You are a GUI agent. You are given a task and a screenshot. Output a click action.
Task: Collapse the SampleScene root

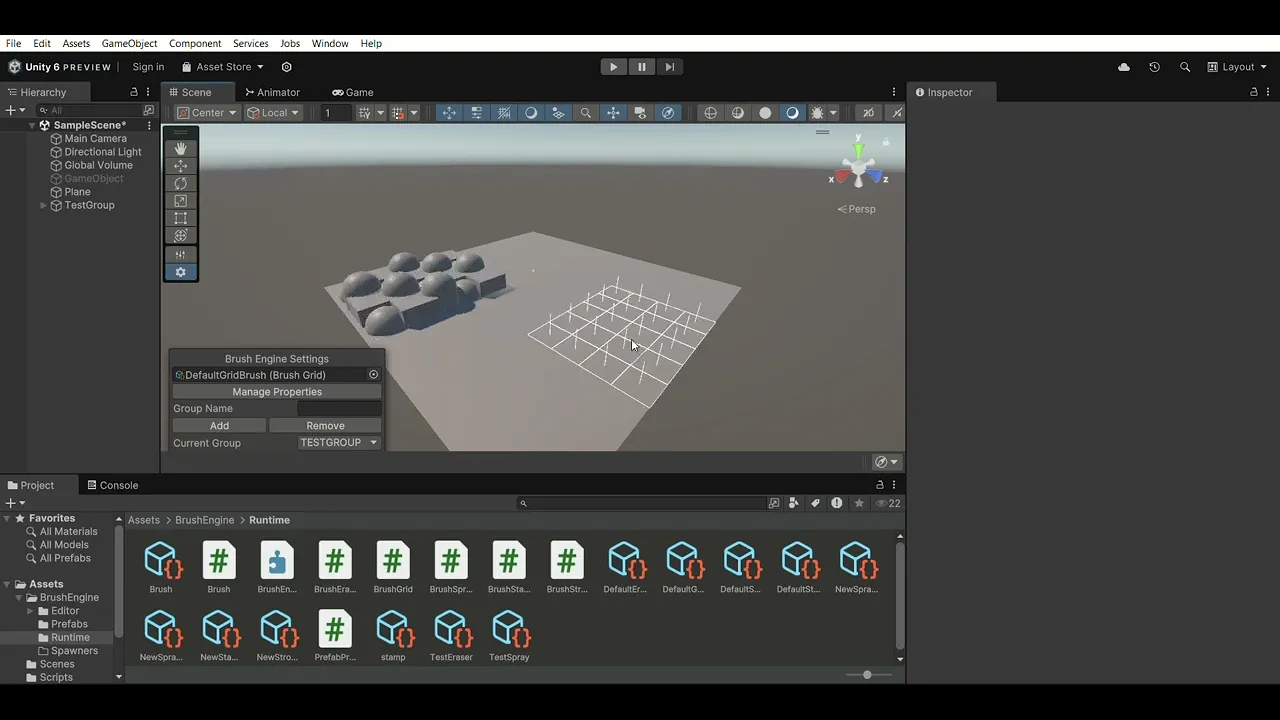click(x=32, y=126)
